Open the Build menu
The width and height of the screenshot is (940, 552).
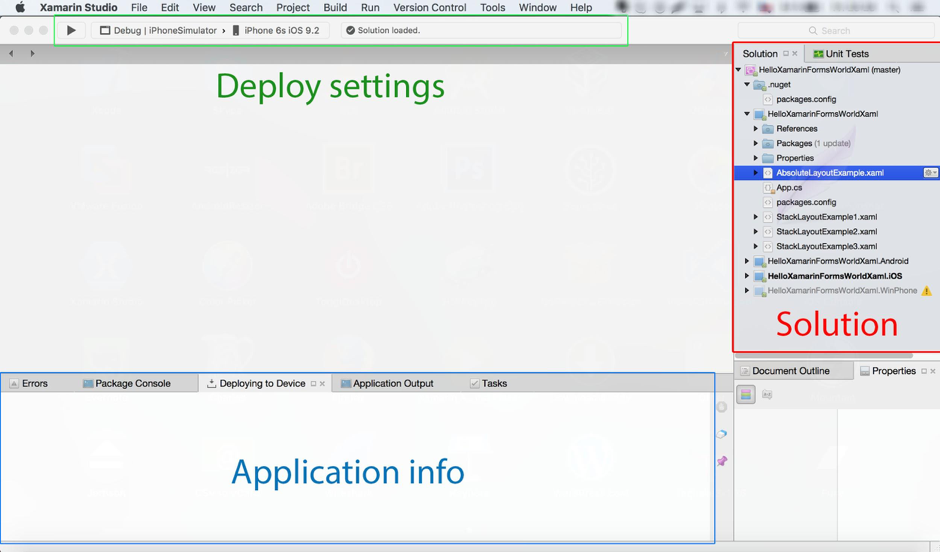(335, 7)
